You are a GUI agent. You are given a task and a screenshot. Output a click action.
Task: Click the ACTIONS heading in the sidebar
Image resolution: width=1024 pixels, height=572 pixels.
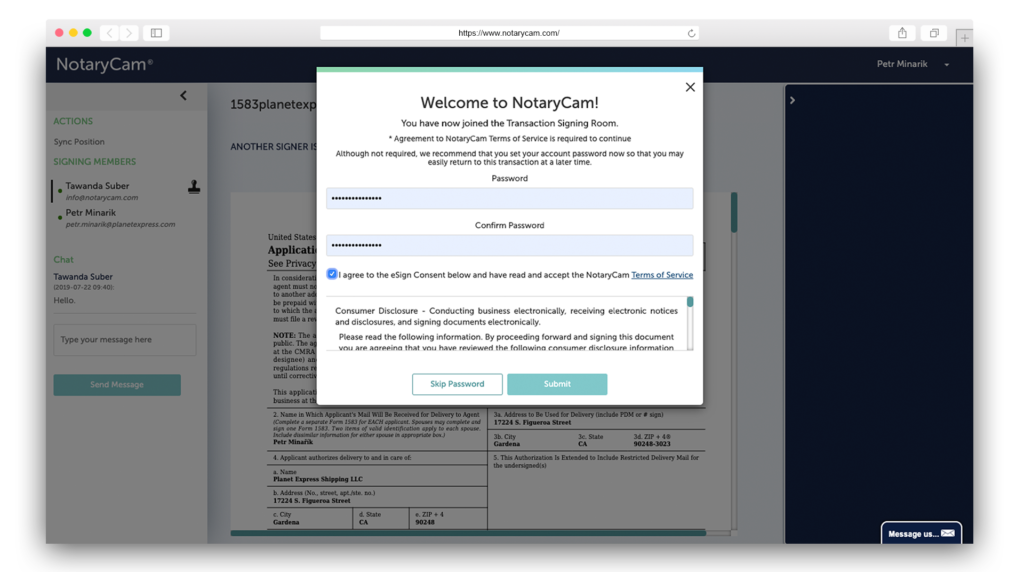pos(73,121)
